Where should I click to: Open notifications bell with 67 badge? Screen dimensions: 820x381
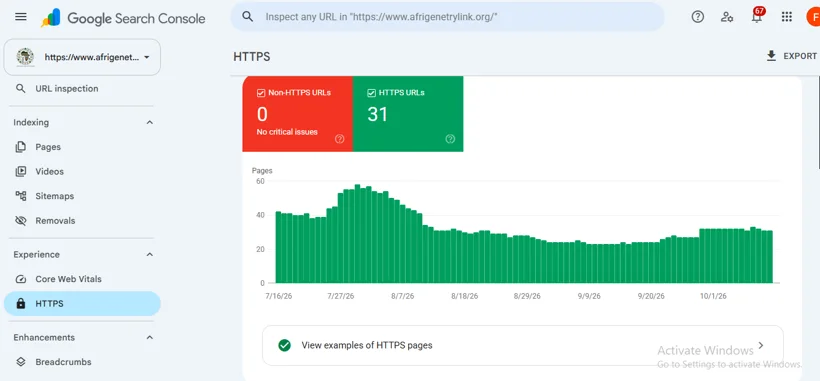(x=757, y=16)
